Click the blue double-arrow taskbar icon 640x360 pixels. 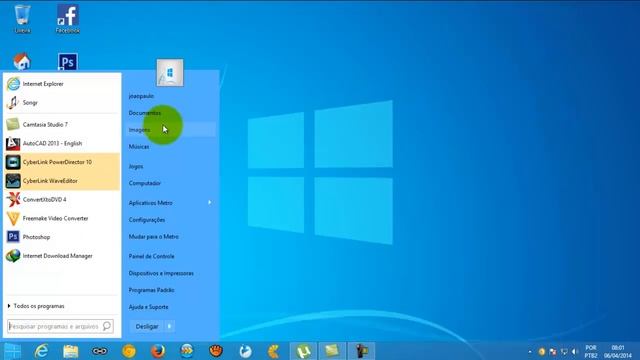(x=187, y=351)
